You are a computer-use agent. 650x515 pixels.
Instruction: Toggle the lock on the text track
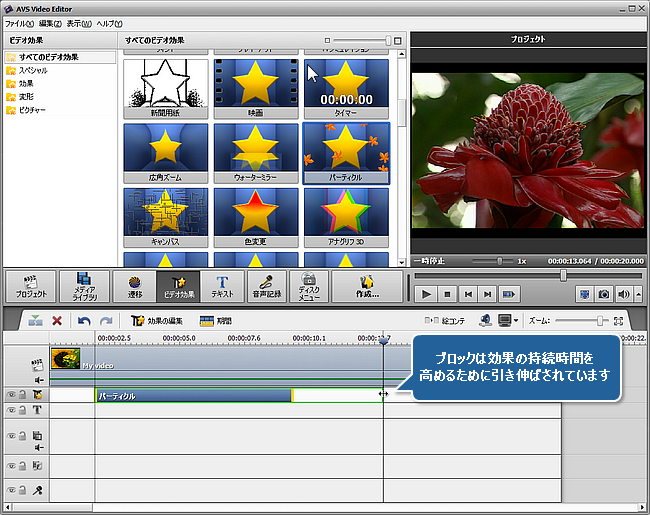[24, 411]
